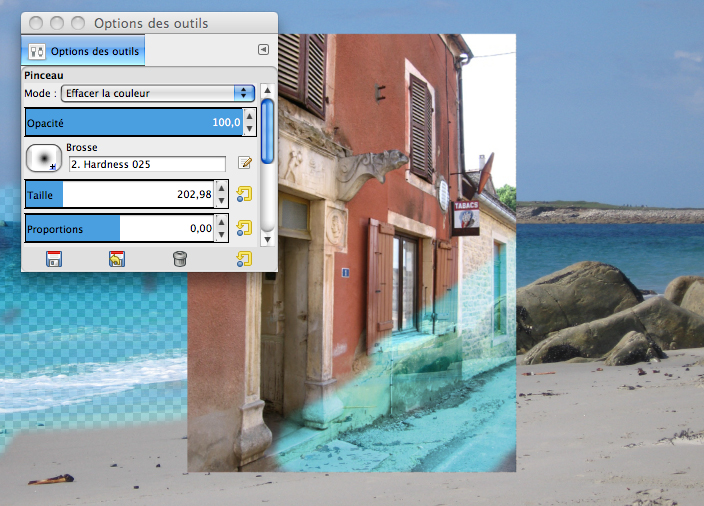Delete tool preset trash icon
This screenshot has width=704, height=506.
click(180, 259)
